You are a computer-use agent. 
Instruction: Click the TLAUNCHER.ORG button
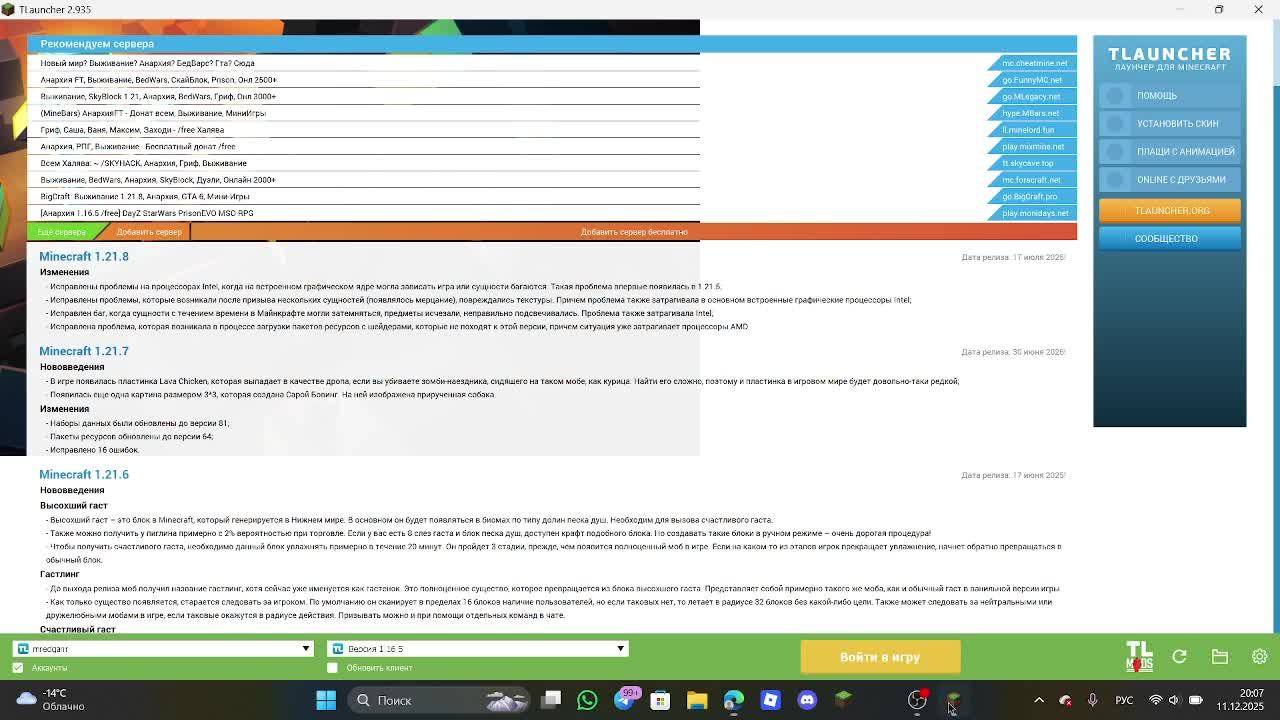pyautogui.click(x=1170, y=211)
